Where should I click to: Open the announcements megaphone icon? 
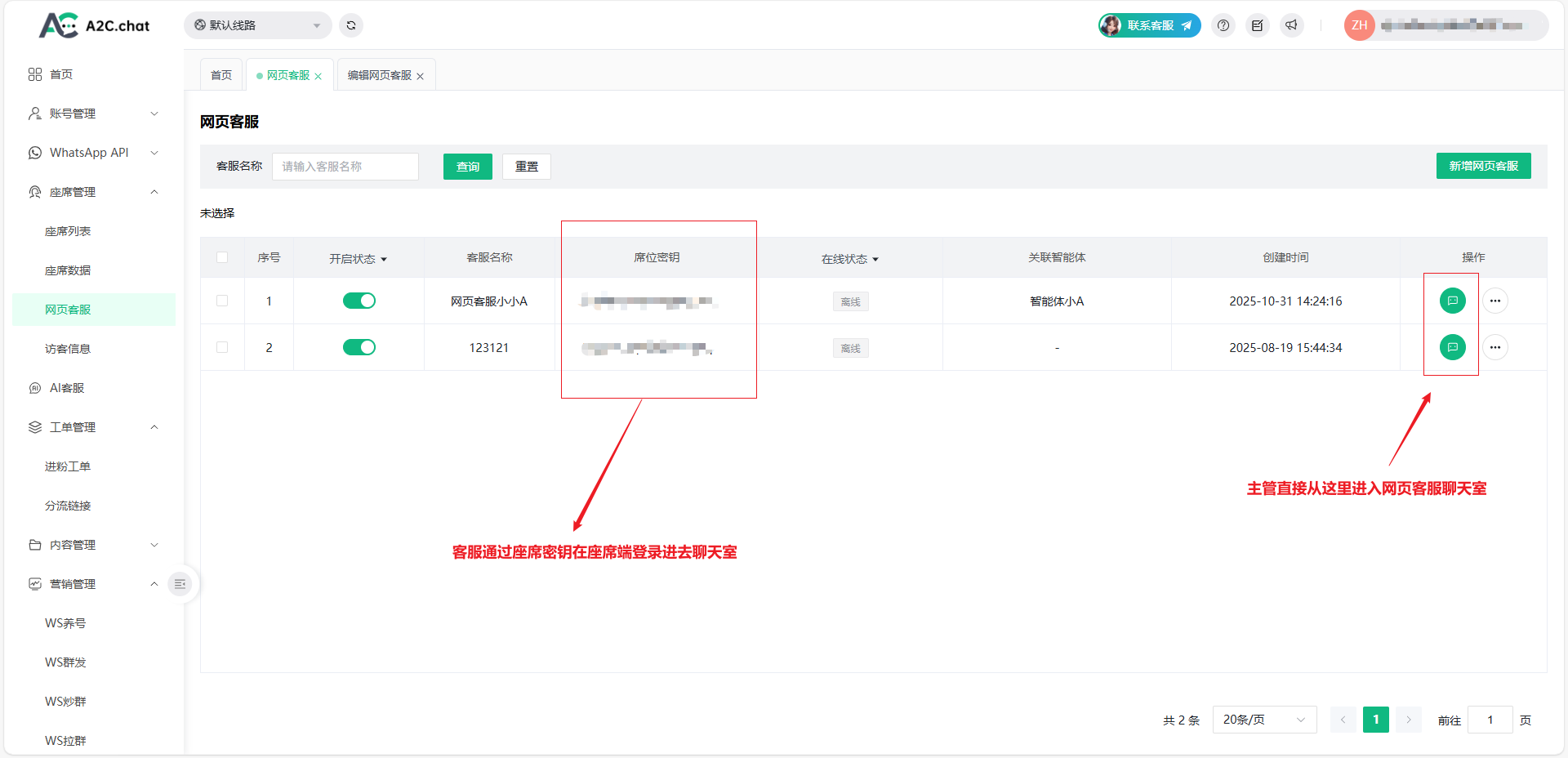[1291, 25]
